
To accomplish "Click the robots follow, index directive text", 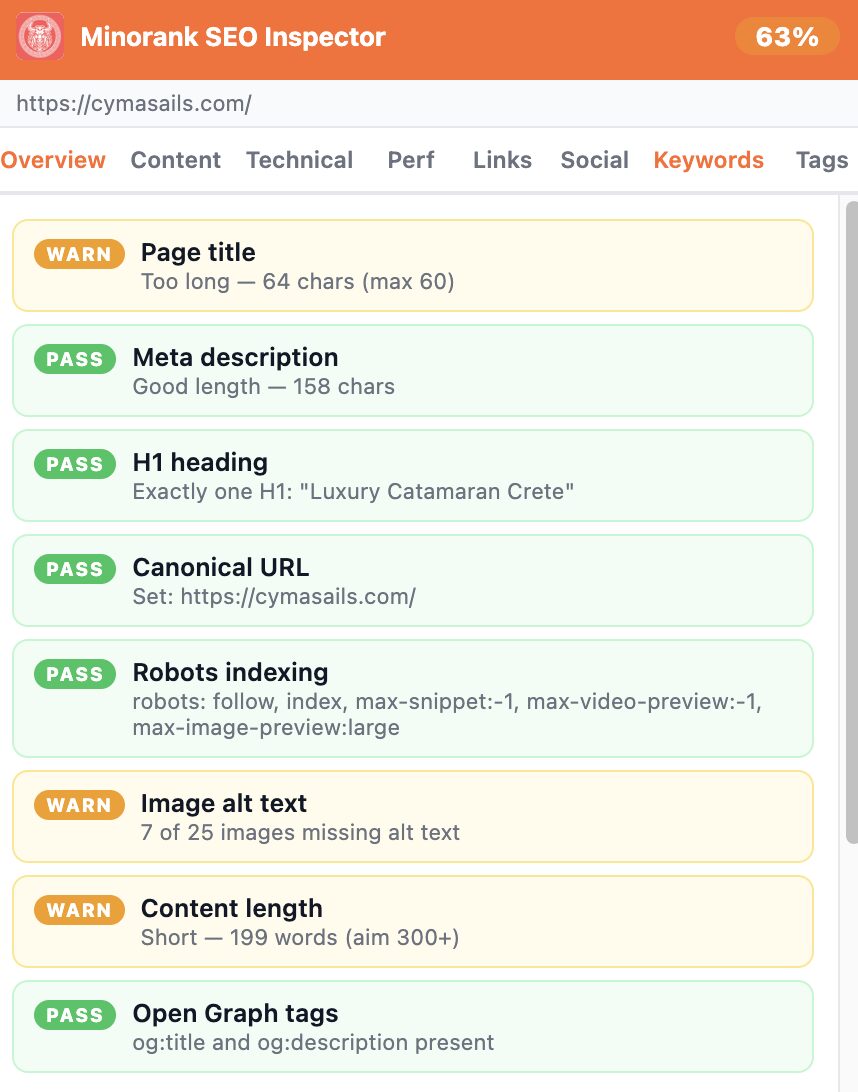I will [x=447, y=715].
